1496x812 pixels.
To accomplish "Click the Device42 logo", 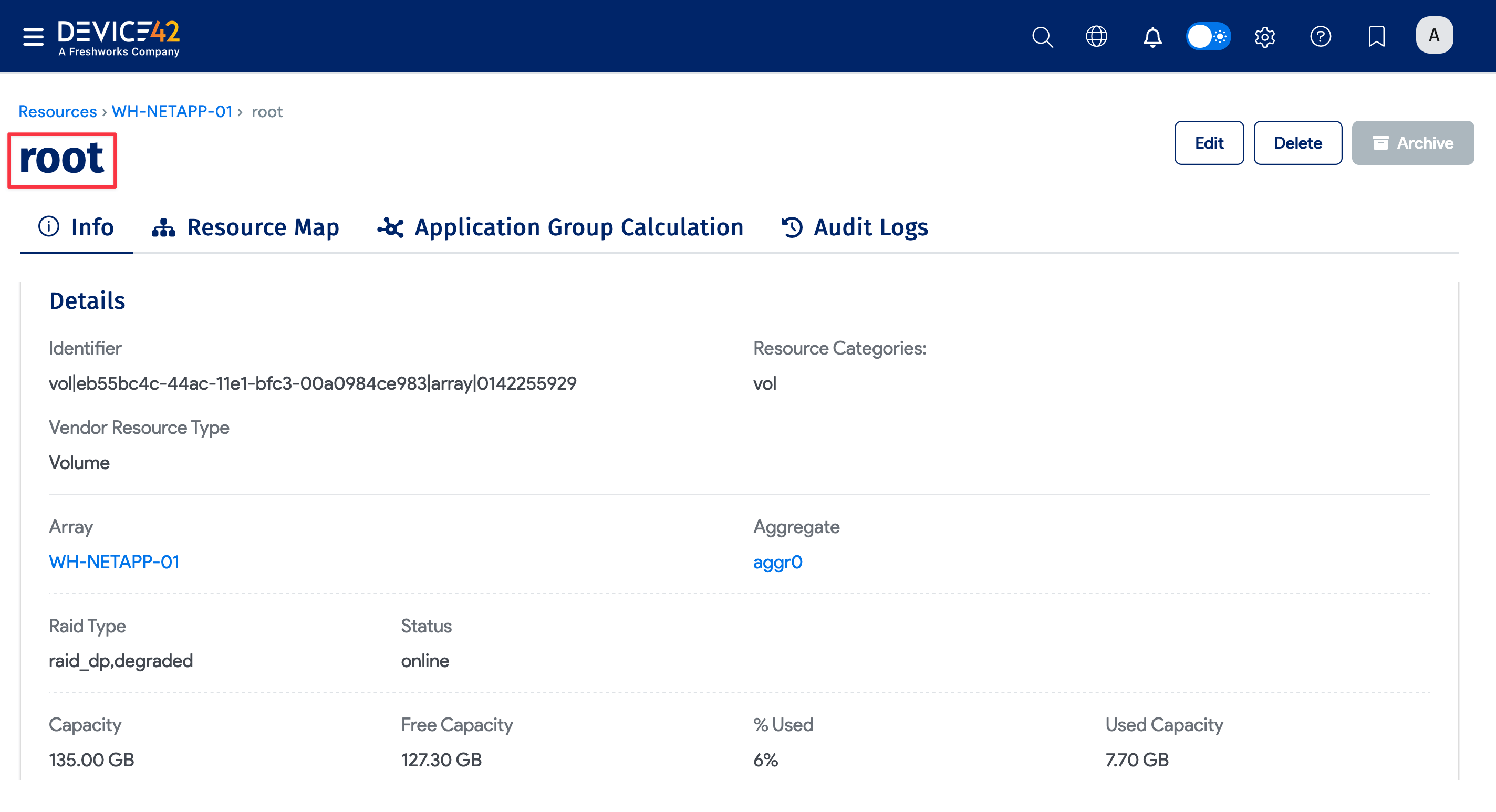I will [119, 38].
